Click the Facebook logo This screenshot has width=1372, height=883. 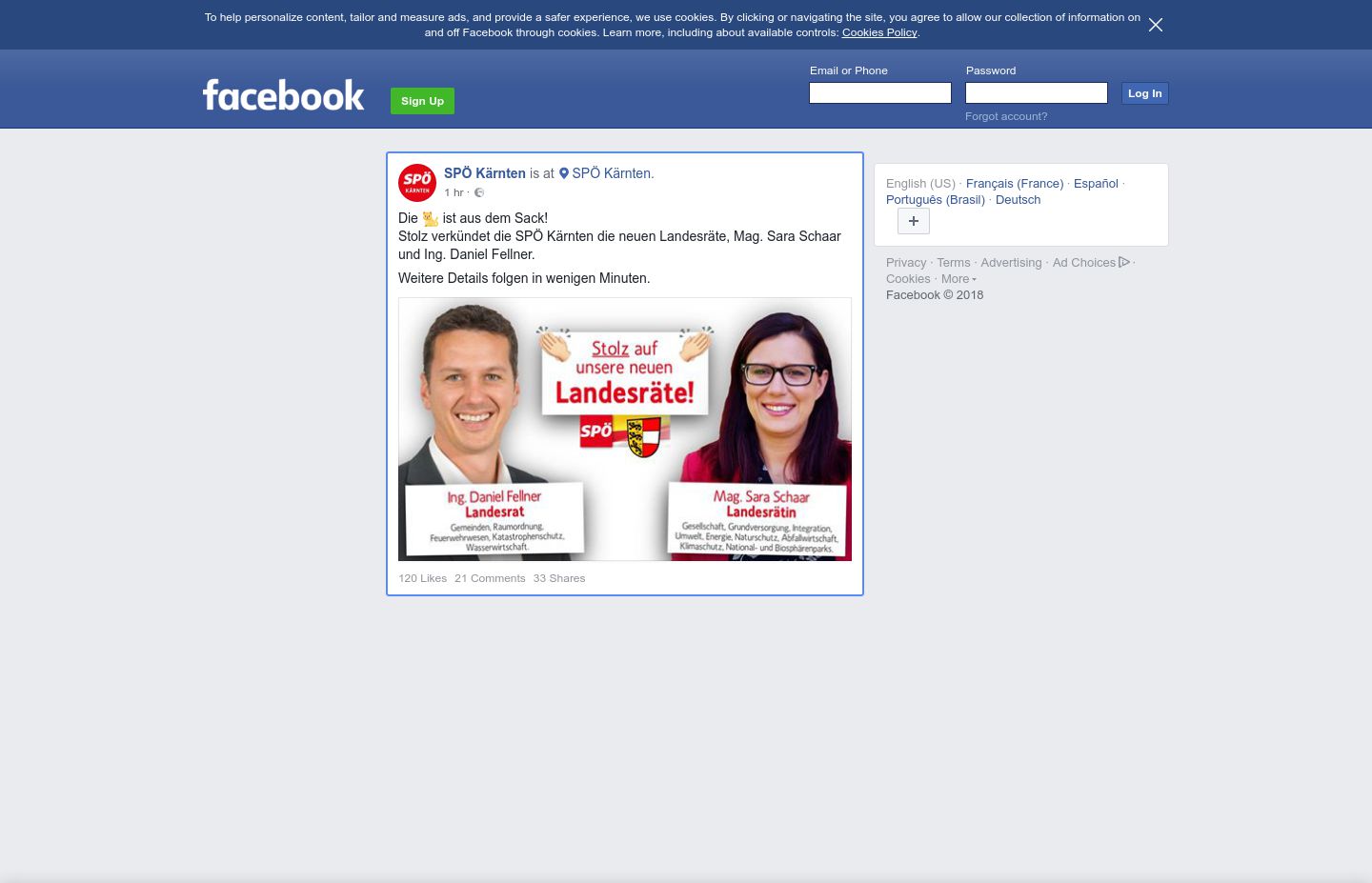coord(283,95)
